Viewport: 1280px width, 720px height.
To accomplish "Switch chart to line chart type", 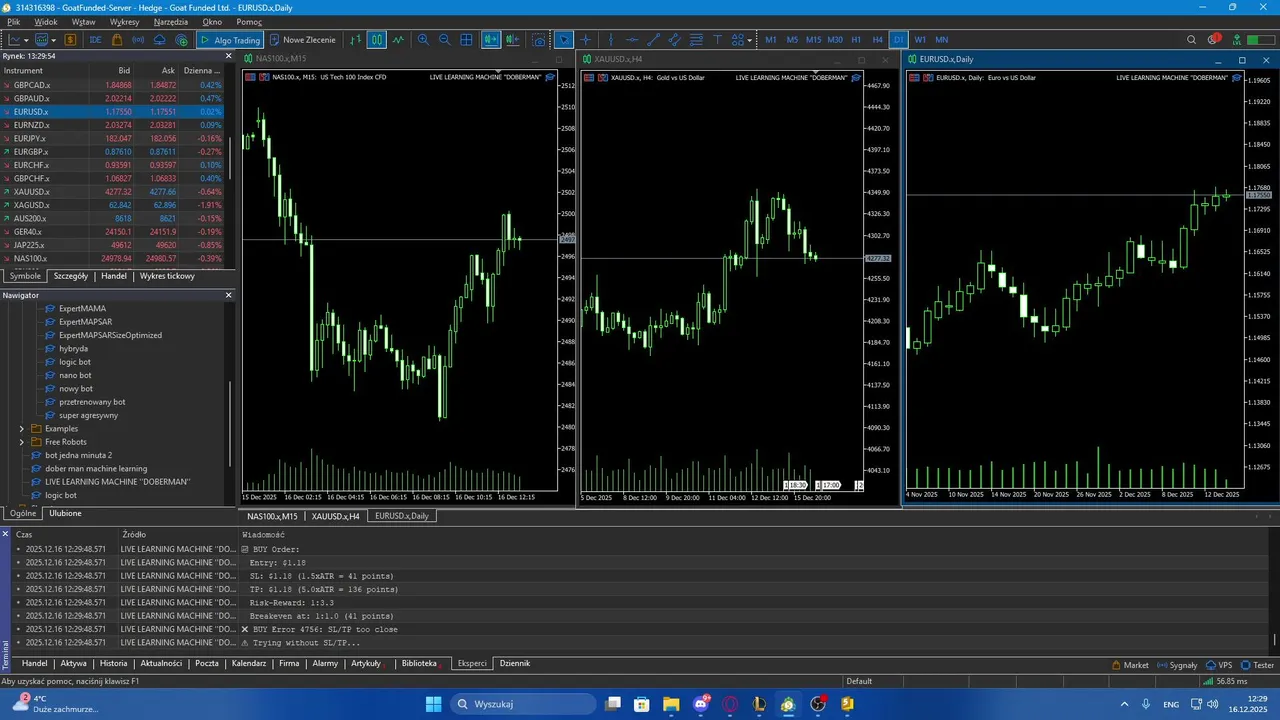I will point(398,40).
